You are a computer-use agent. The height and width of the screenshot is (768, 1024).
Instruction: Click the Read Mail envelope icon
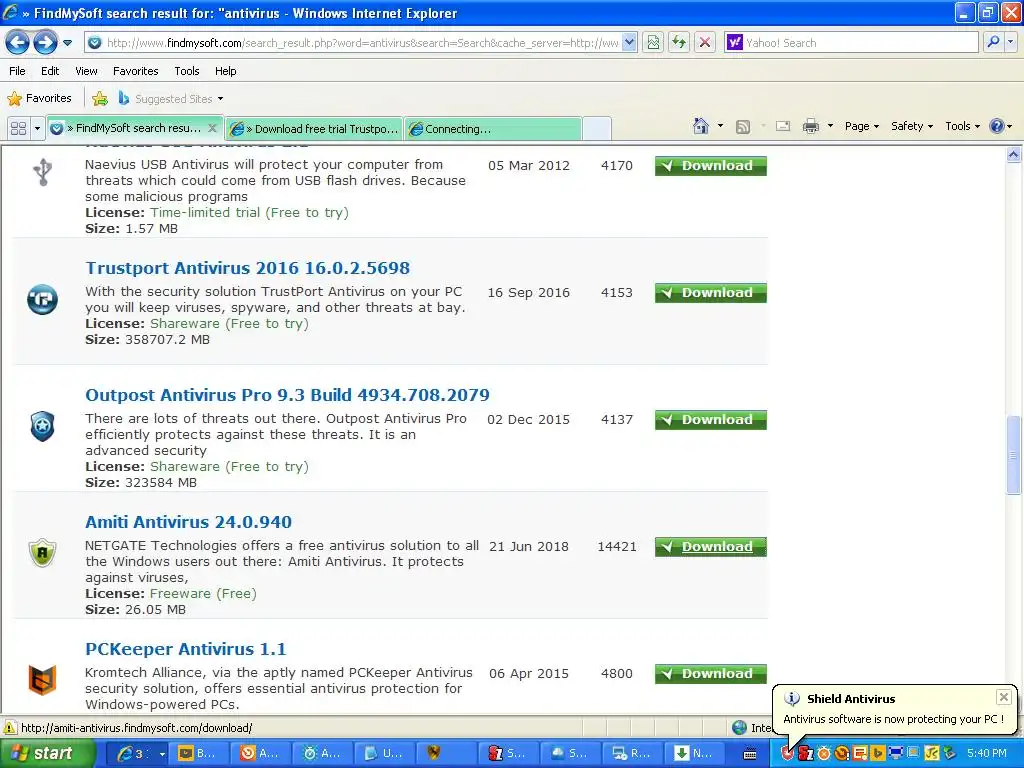pos(783,127)
